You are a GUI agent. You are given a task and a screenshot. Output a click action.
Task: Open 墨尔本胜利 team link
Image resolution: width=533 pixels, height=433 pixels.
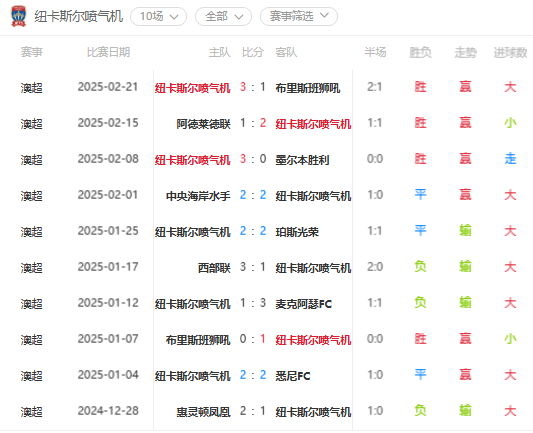click(x=302, y=160)
